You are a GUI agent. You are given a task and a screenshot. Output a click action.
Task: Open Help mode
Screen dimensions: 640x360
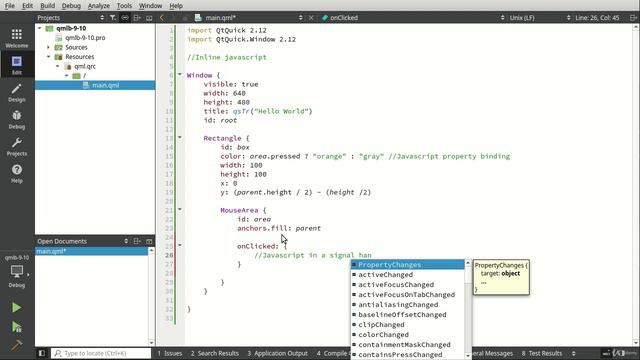17,173
